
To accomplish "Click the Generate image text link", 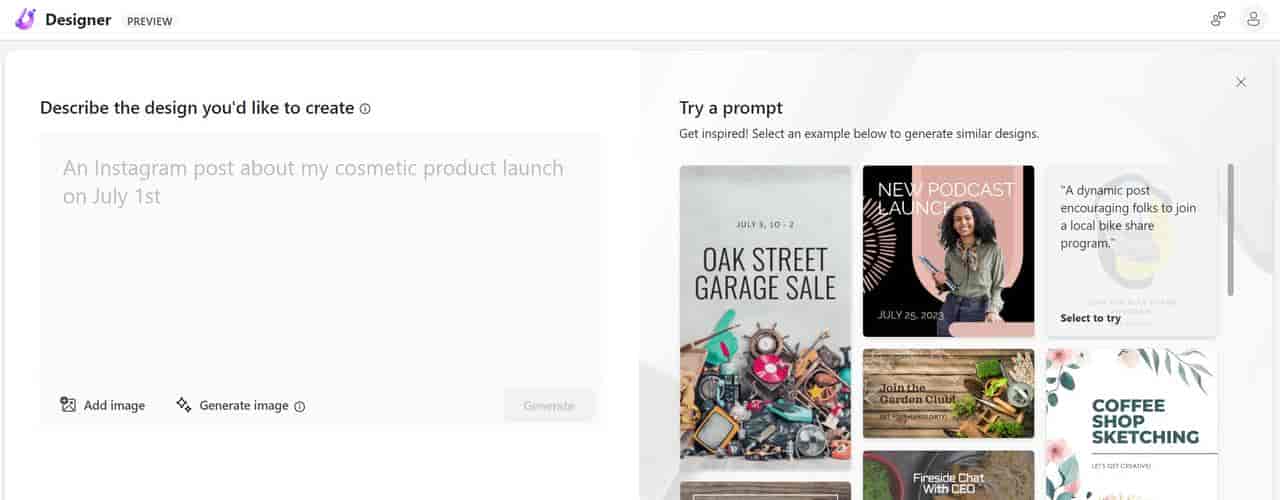I will (x=243, y=406).
